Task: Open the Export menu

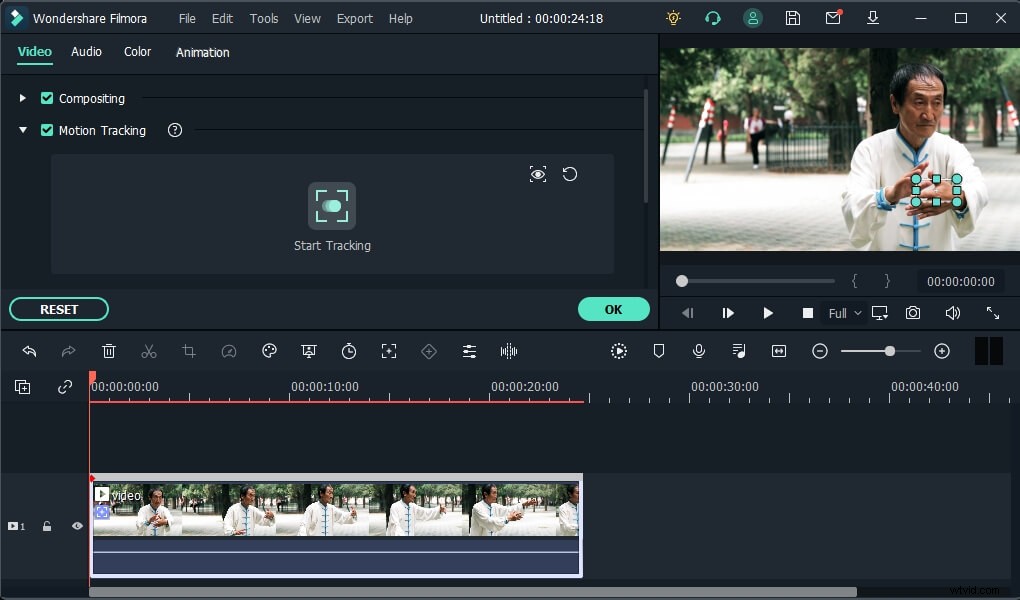Action: 354,18
